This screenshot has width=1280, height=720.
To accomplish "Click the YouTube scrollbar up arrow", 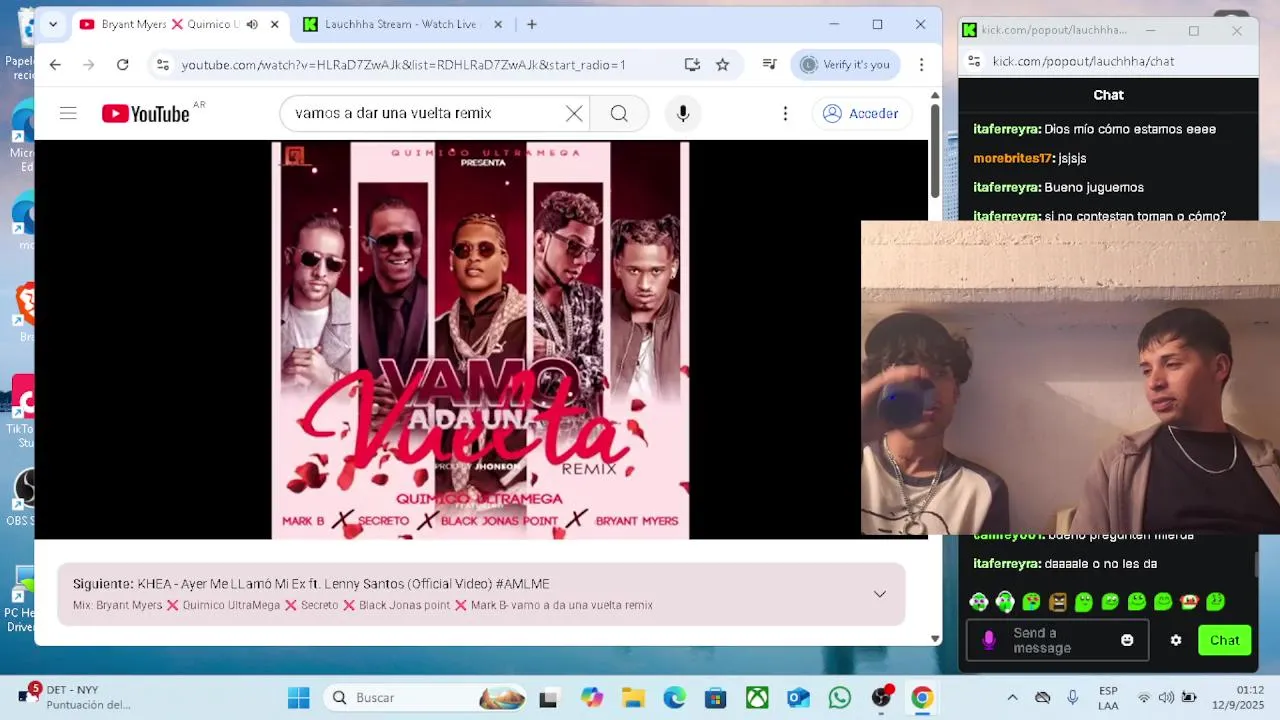I will point(935,95).
